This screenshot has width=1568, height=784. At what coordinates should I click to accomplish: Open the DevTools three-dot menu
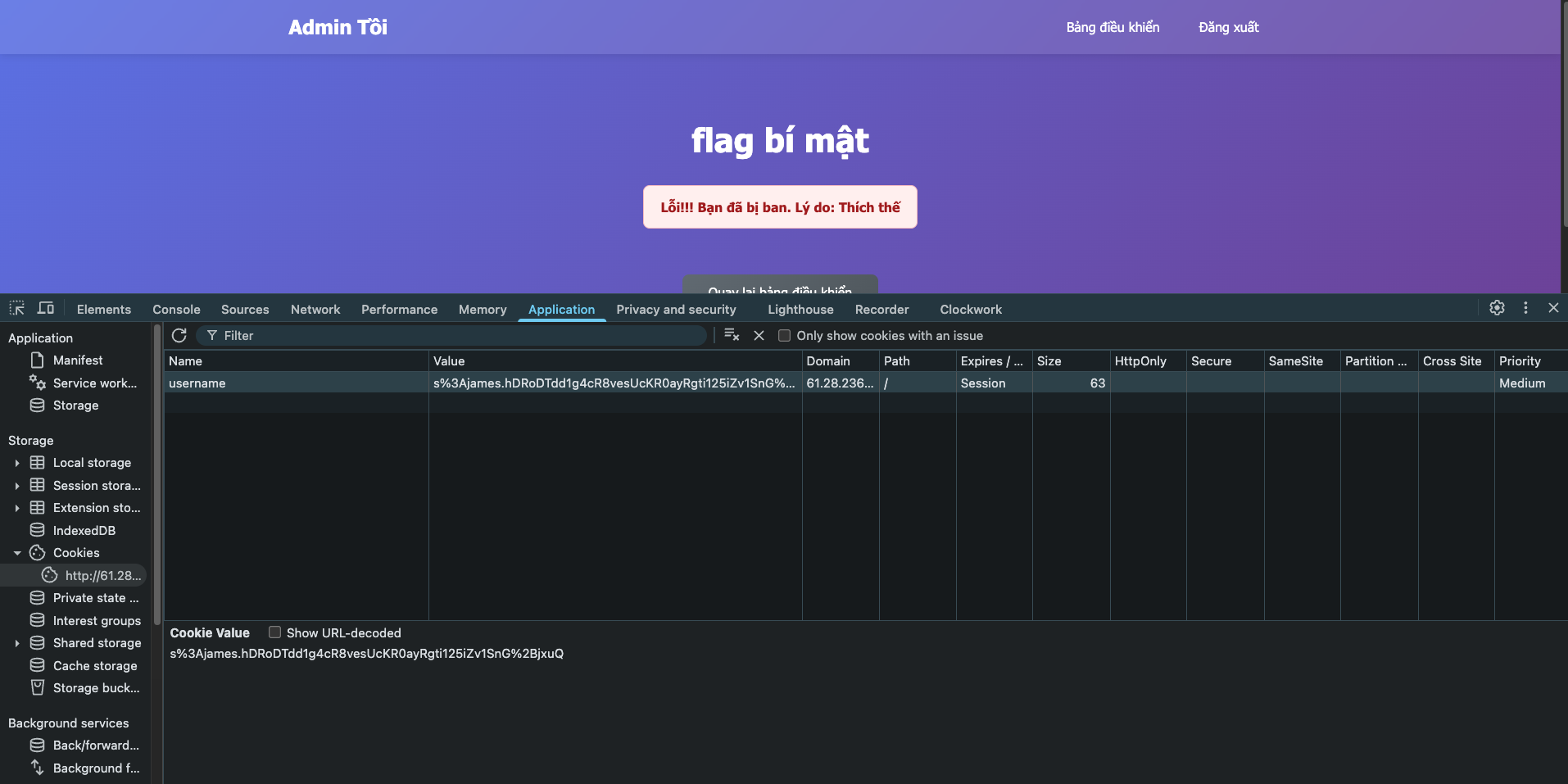(x=1525, y=308)
